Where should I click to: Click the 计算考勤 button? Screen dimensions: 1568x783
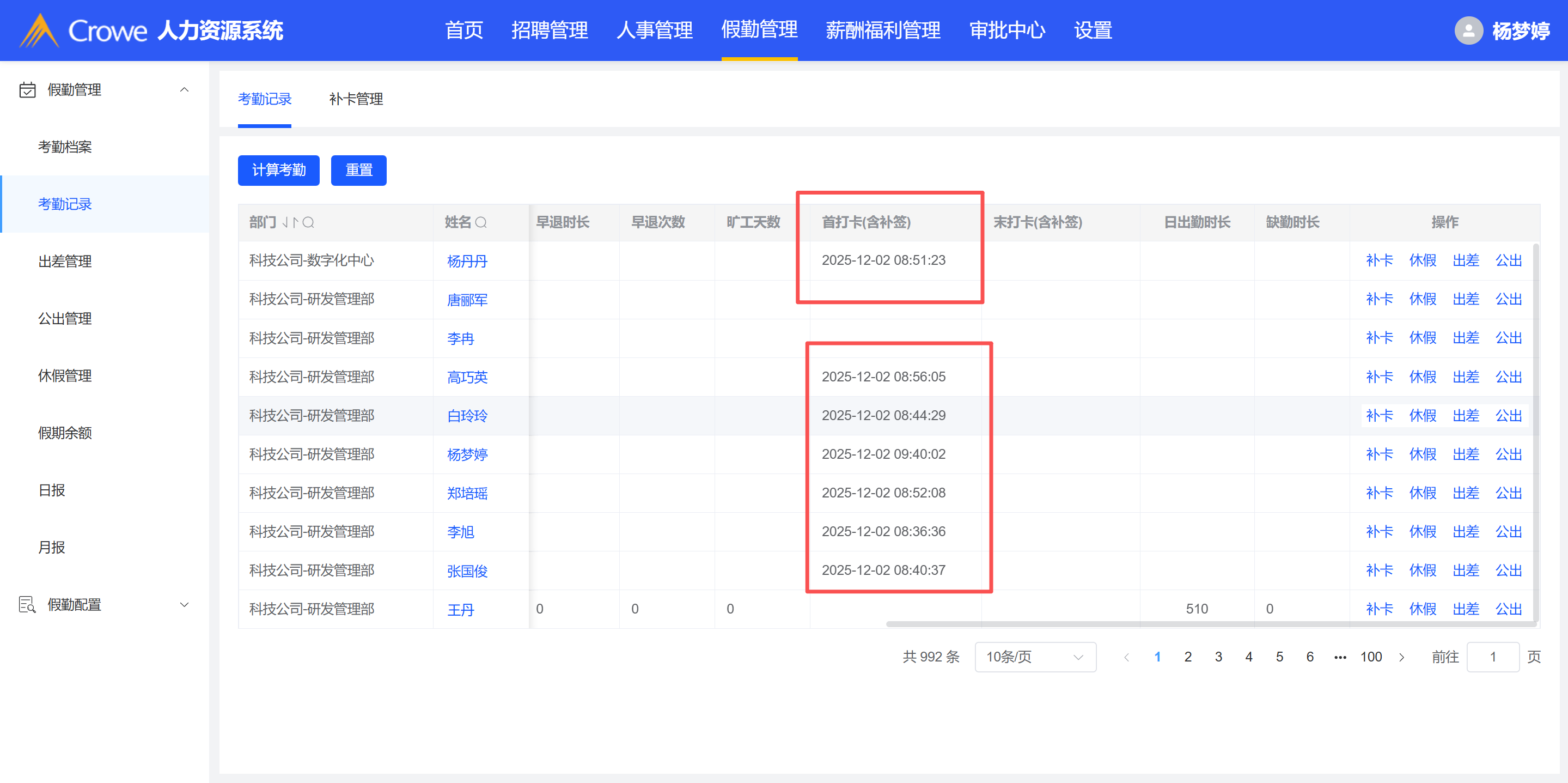[x=278, y=170]
